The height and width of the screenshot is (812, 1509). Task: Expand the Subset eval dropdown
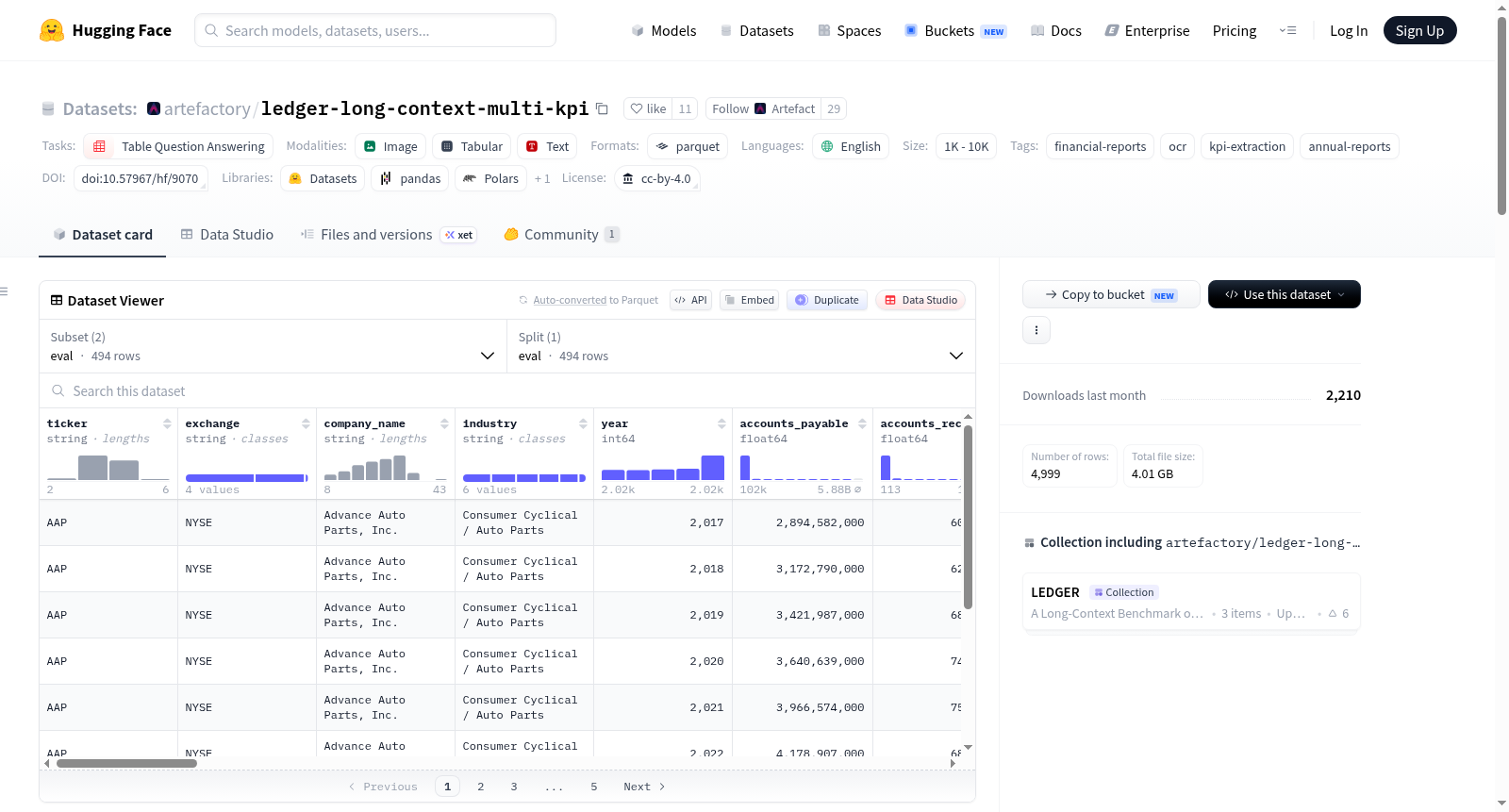[x=273, y=346]
